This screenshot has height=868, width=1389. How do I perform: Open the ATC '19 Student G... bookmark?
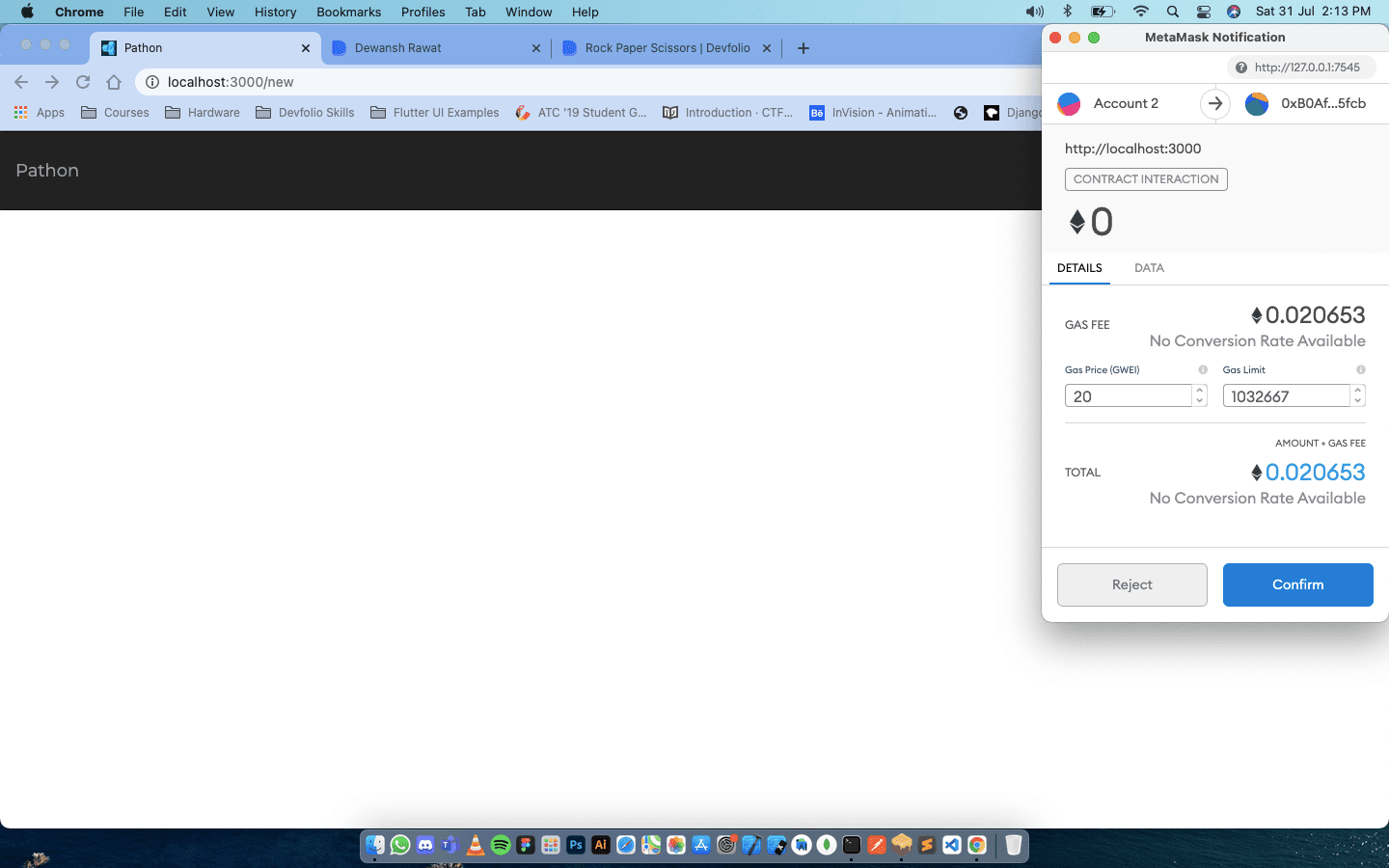[582, 113]
